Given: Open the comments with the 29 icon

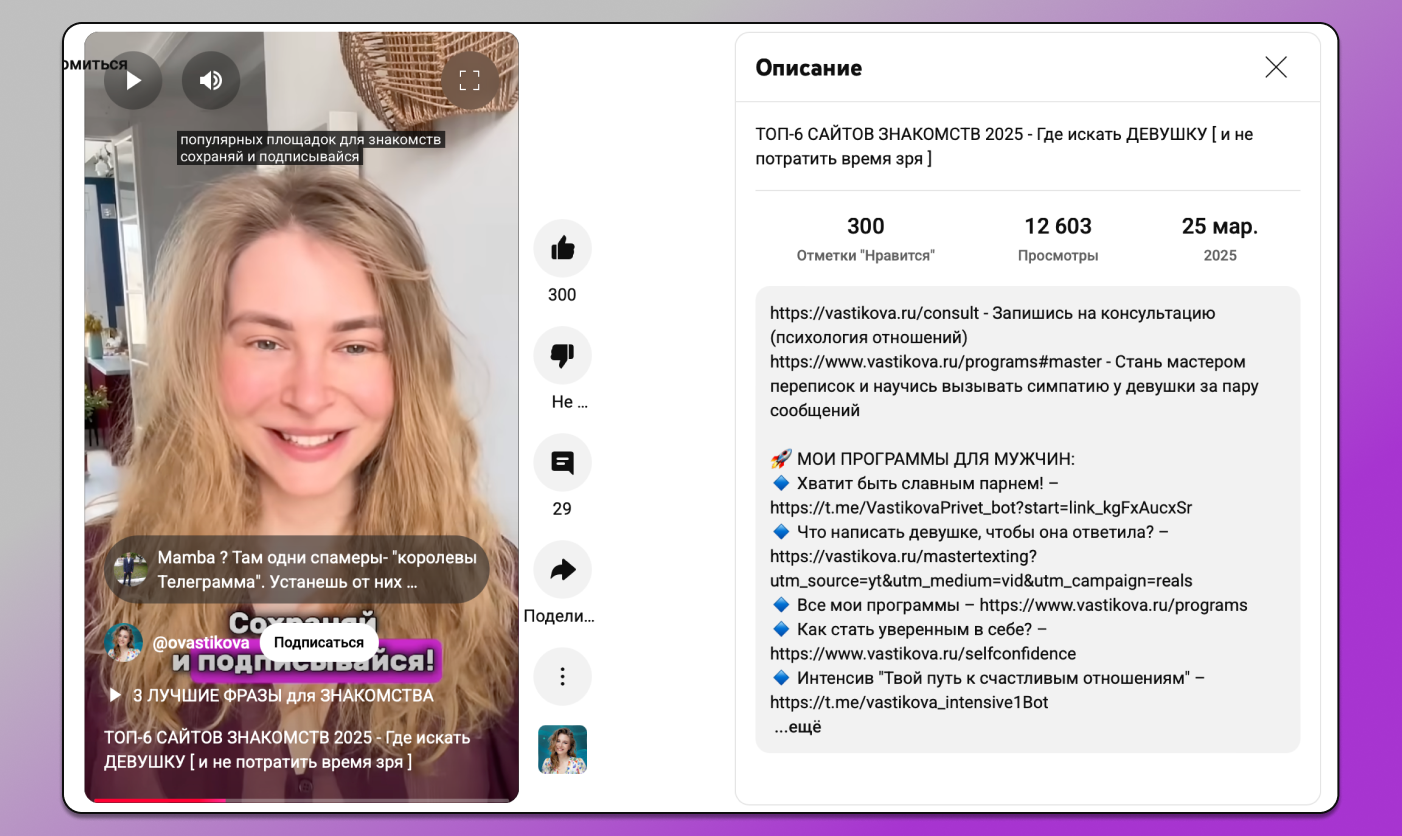Looking at the screenshot, I should pos(562,463).
